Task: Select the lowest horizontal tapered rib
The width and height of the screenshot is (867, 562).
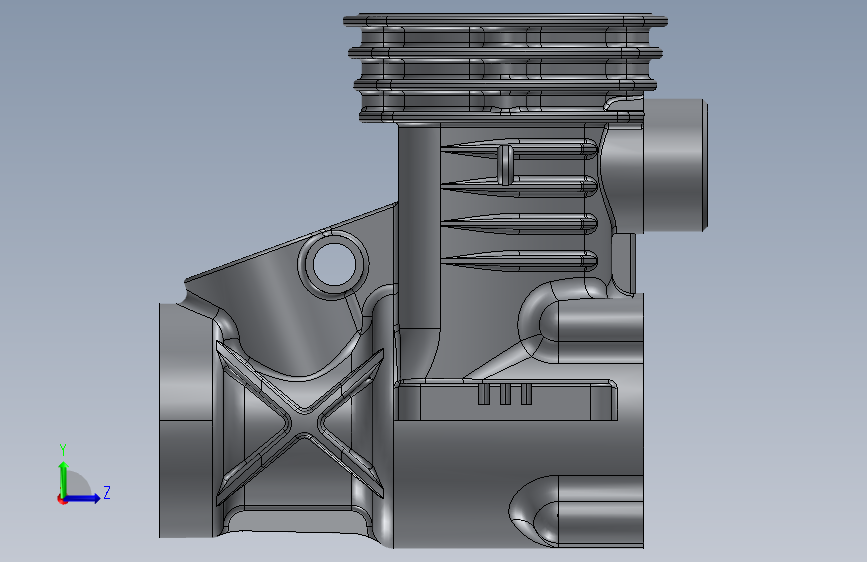Action: [520, 261]
